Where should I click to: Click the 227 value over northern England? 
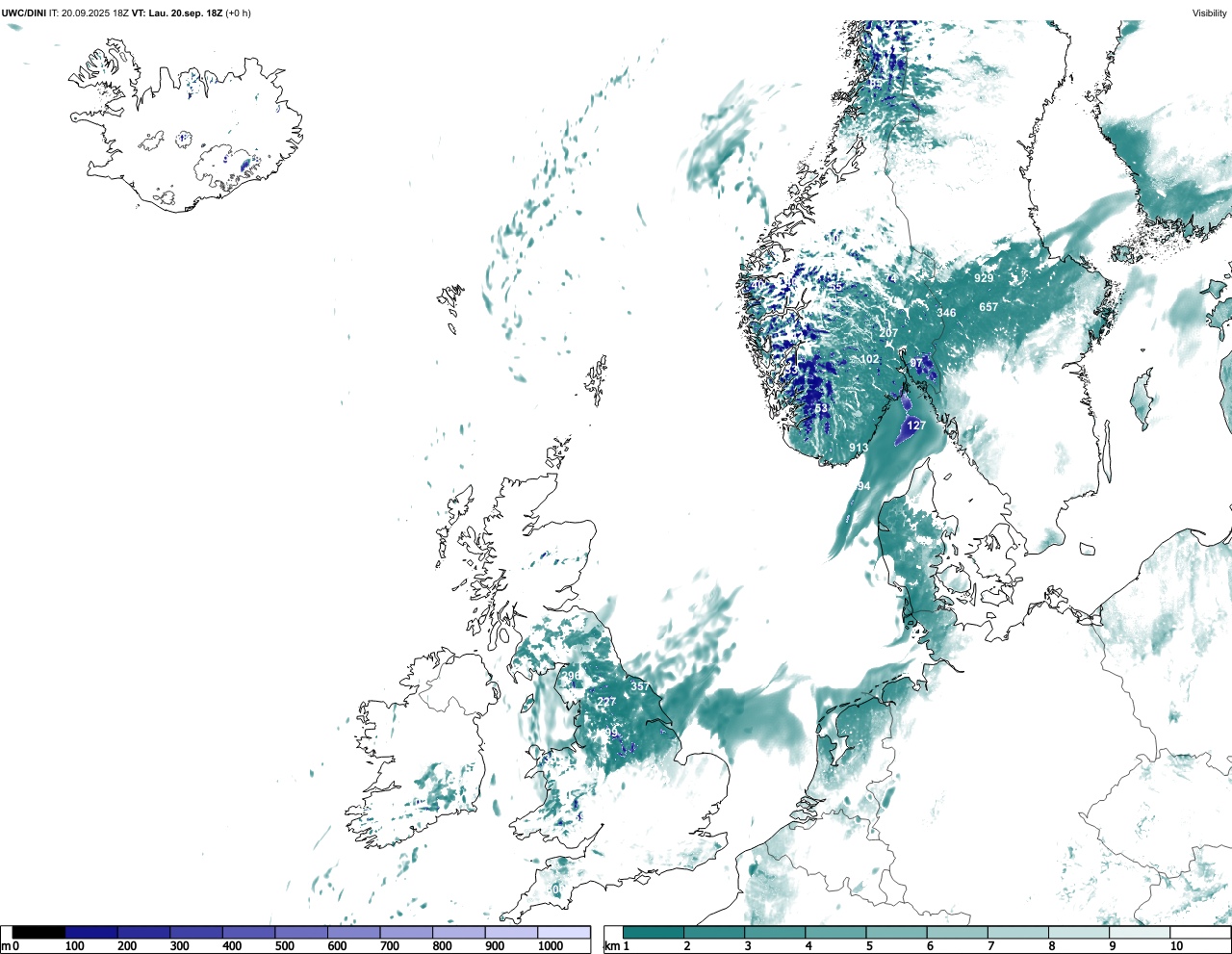point(605,702)
